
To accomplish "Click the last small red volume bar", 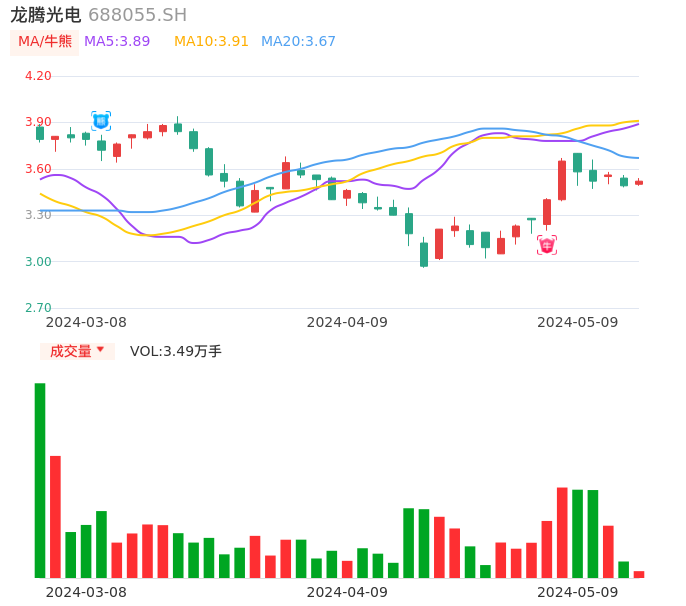I will tap(639, 574).
